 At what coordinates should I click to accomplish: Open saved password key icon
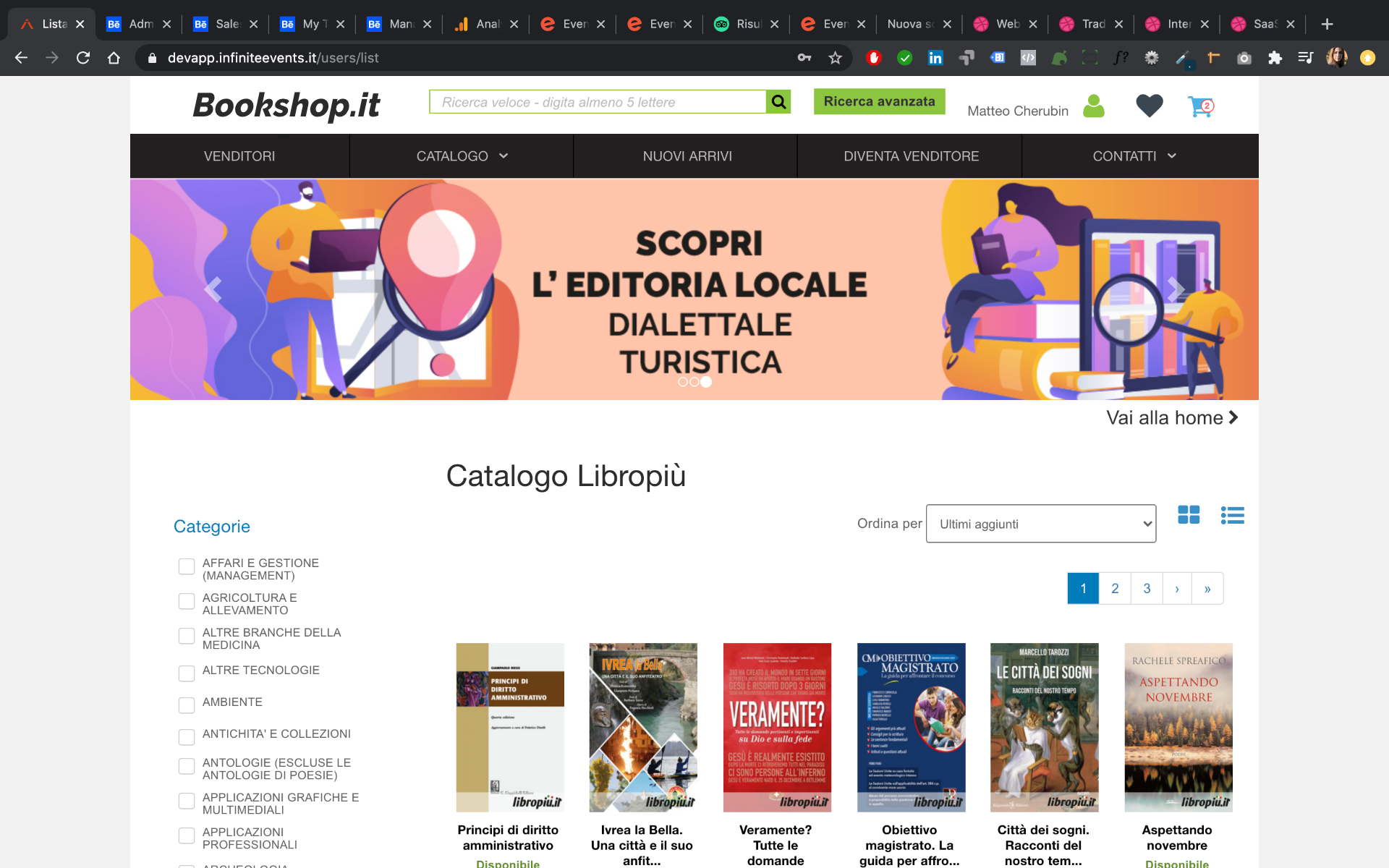pyautogui.click(x=804, y=58)
